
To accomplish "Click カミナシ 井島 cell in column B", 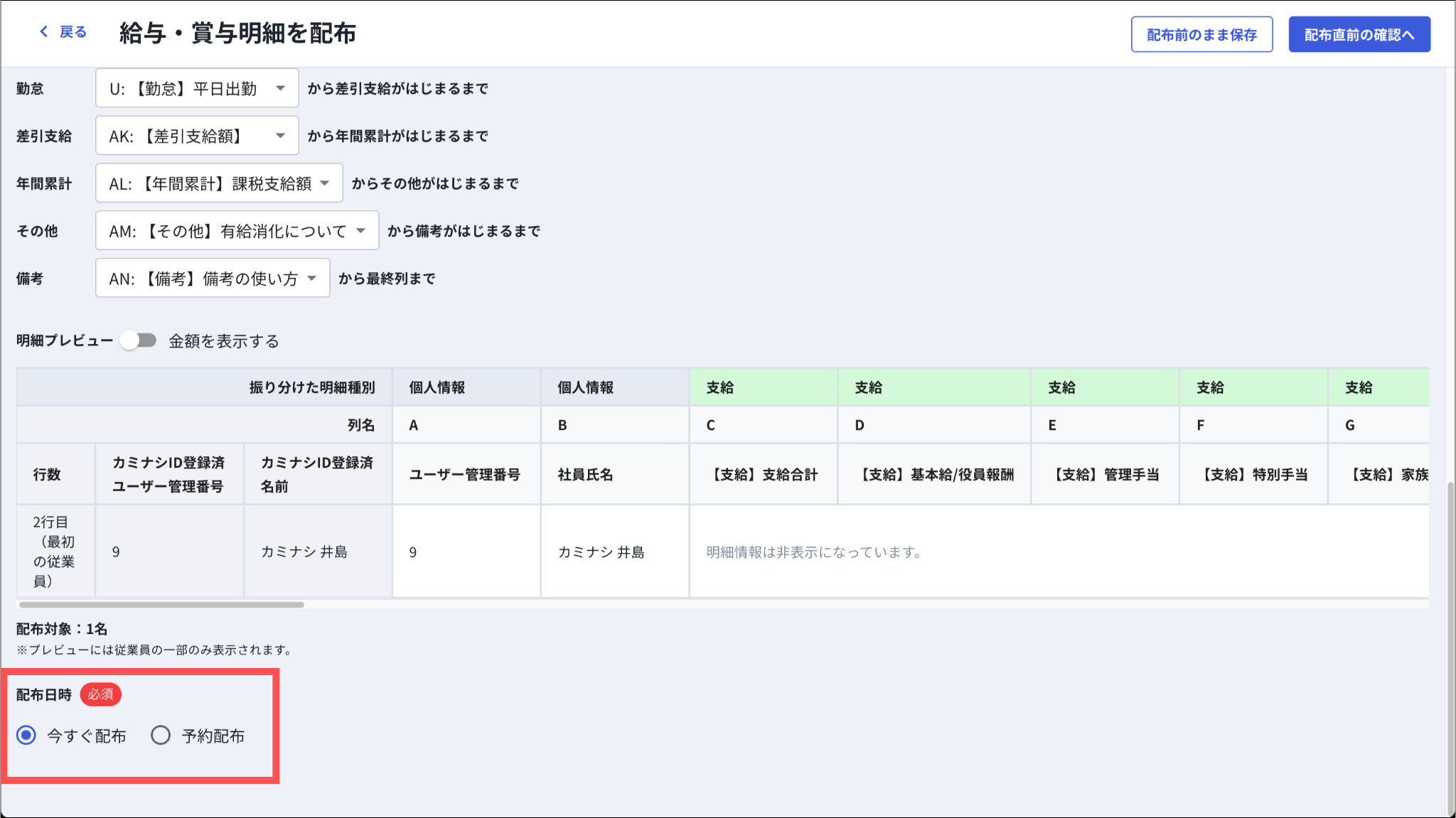I will pyautogui.click(x=601, y=552).
